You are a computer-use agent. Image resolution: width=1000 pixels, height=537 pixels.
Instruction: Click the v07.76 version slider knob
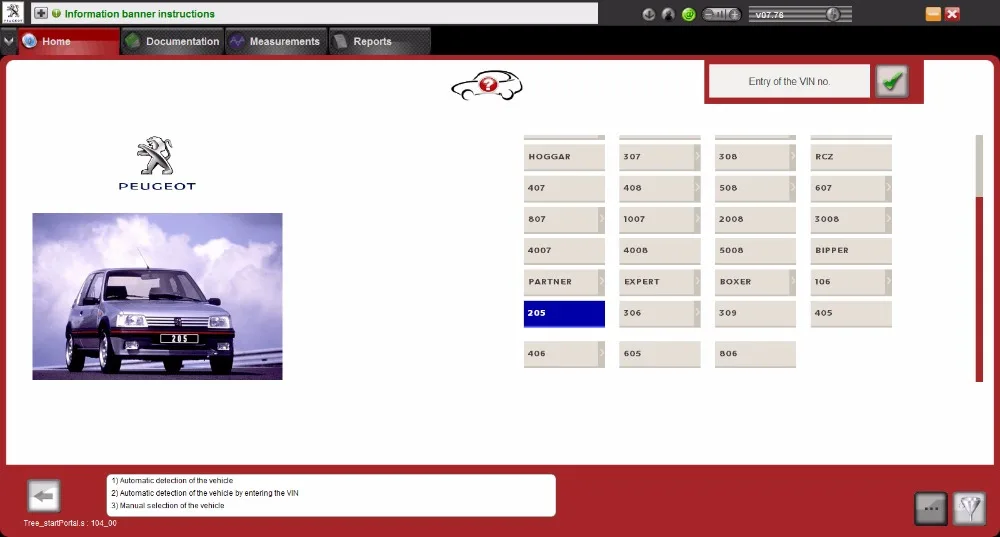pos(833,14)
